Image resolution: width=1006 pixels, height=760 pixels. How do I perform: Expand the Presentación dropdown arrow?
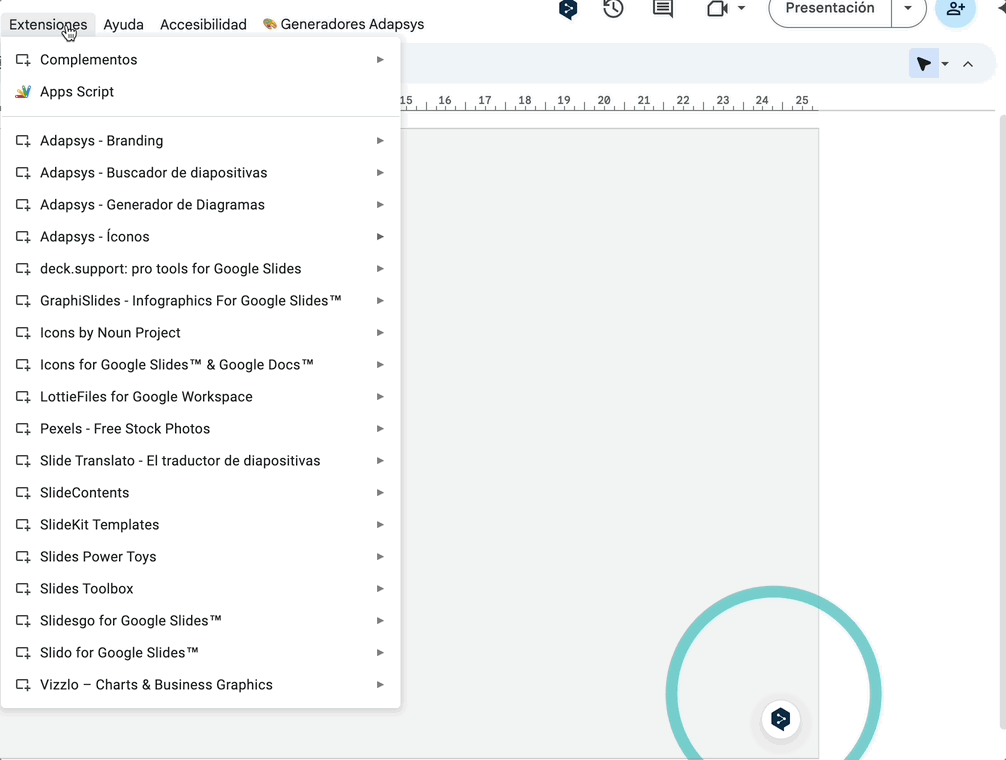pyautogui.click(x=908, y=9)
